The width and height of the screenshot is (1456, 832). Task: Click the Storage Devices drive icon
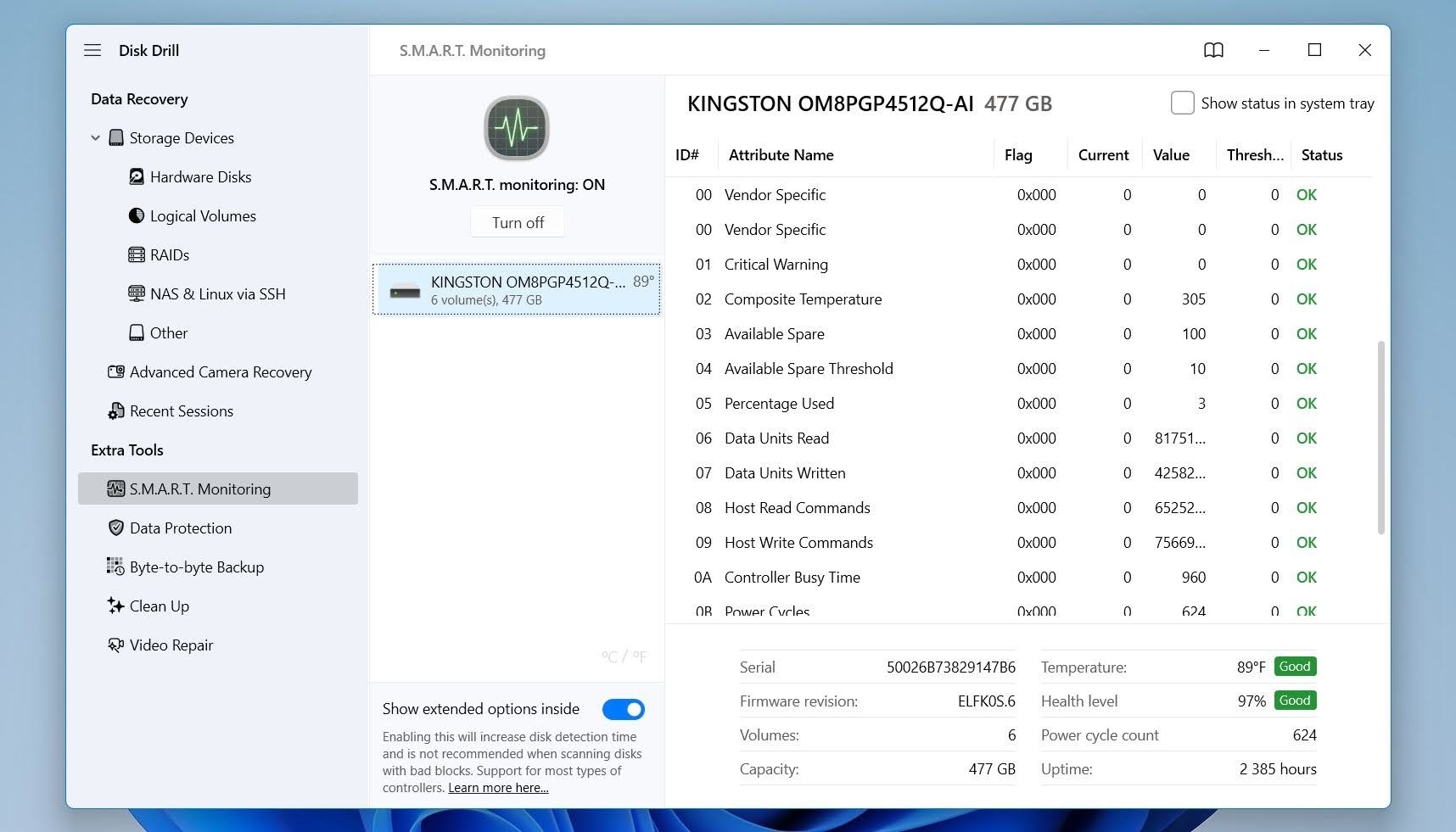pyautogui.click(x=116, y=138)
